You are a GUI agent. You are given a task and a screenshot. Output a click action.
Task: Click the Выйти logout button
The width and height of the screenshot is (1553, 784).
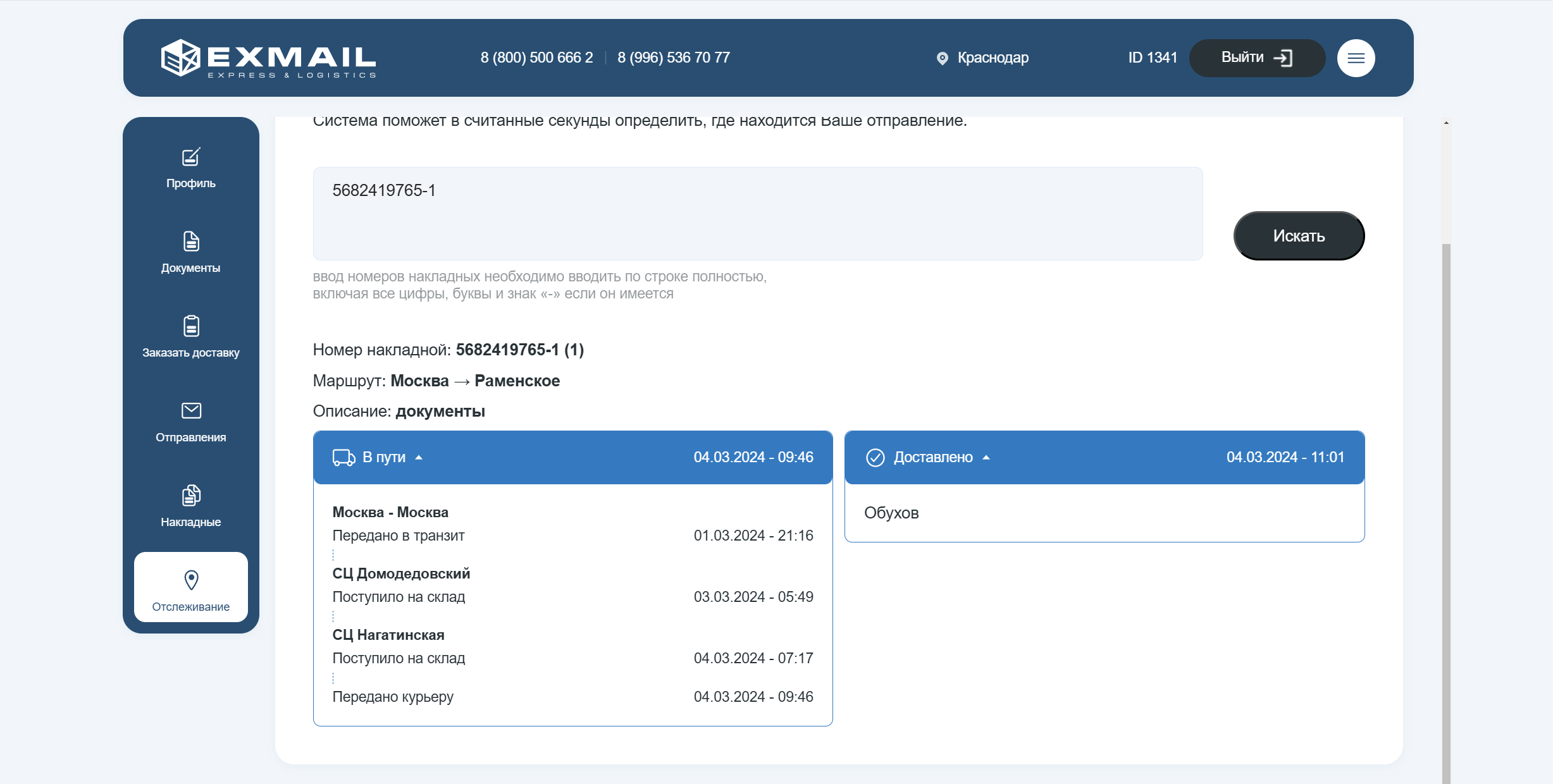click(x=1256, y=58)
